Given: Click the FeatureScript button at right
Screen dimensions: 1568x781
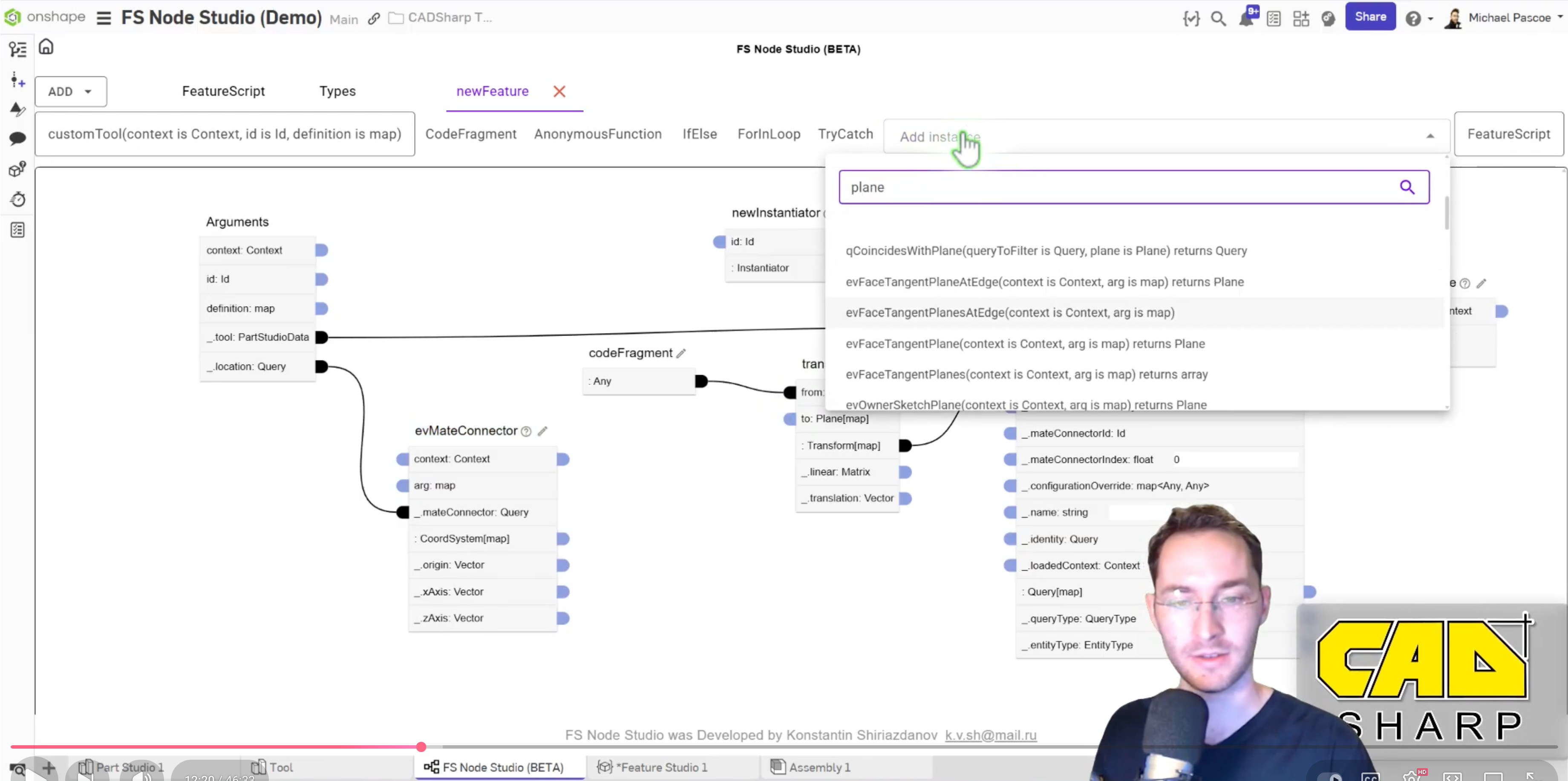Looking at the screenshot, I should [x=1508, y=134].
